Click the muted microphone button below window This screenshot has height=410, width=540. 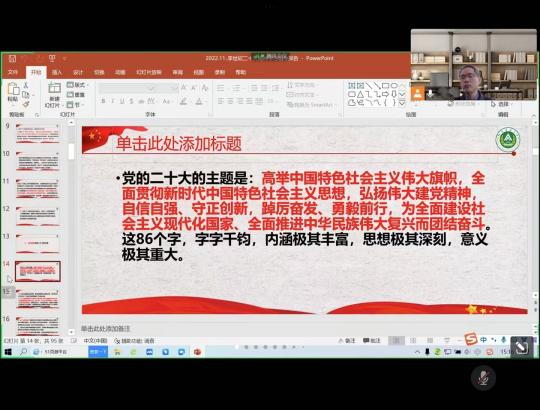tap(484, 378)
